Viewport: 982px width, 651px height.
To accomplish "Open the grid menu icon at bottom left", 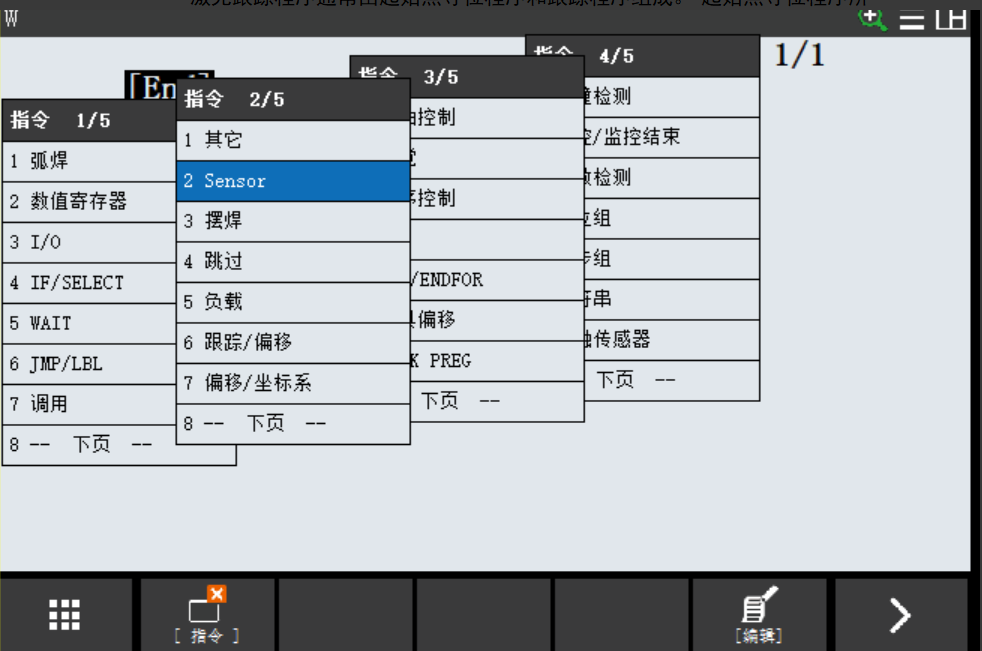I will [x=65, y=614].
